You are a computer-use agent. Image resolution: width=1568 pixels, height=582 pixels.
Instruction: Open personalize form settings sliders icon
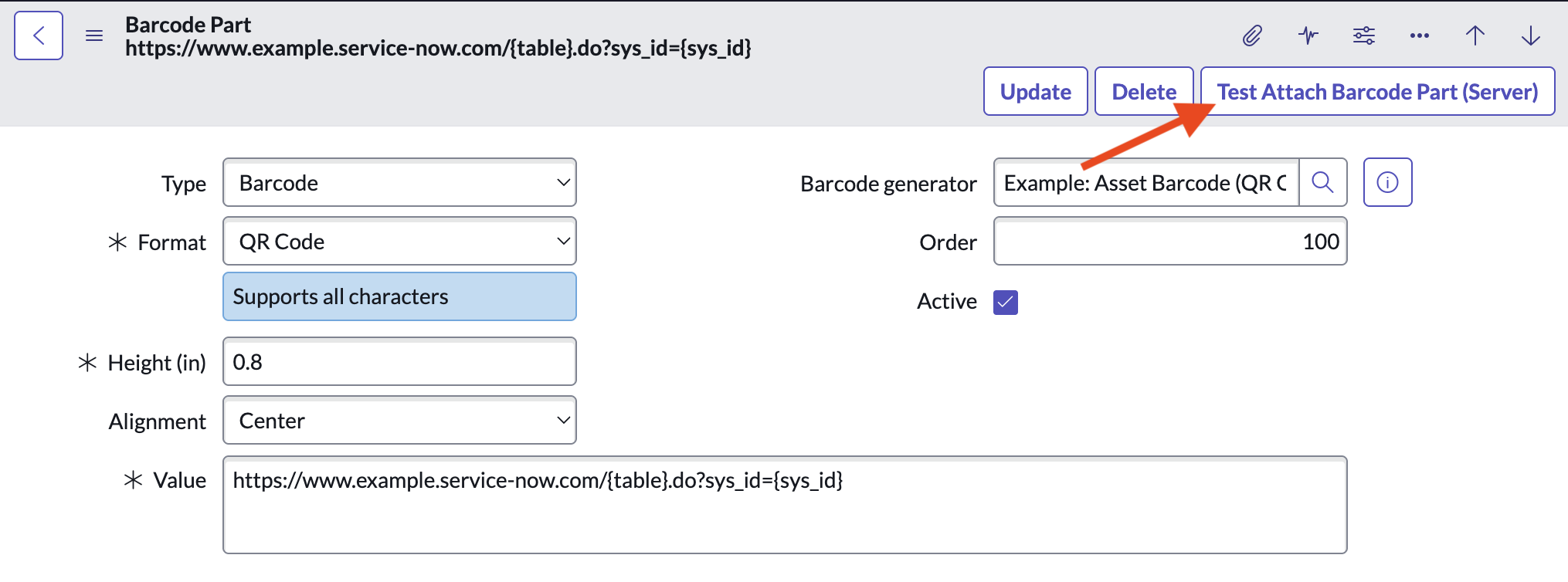tap(1364, 36)
